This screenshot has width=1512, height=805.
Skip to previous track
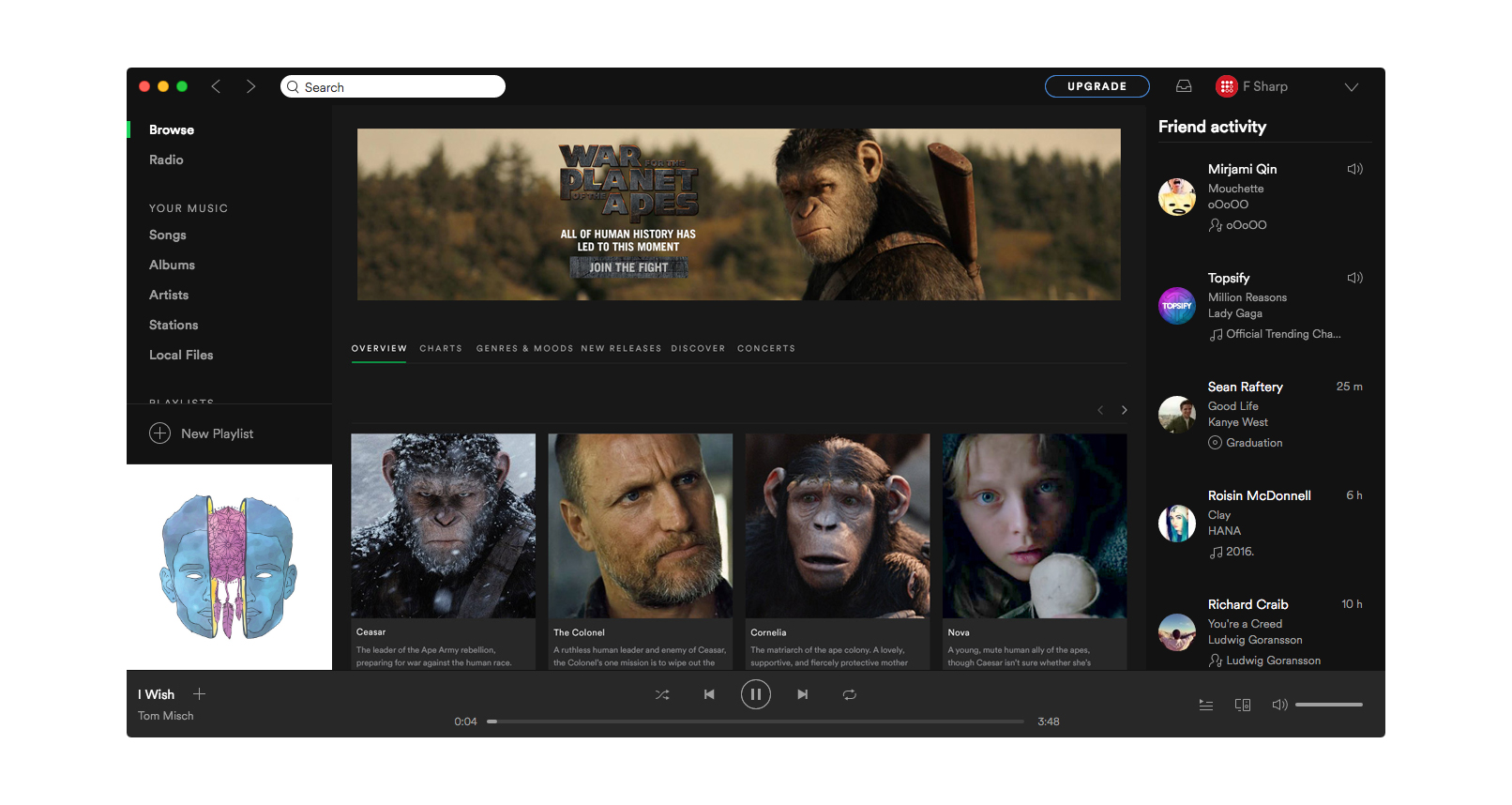[709, 694]
